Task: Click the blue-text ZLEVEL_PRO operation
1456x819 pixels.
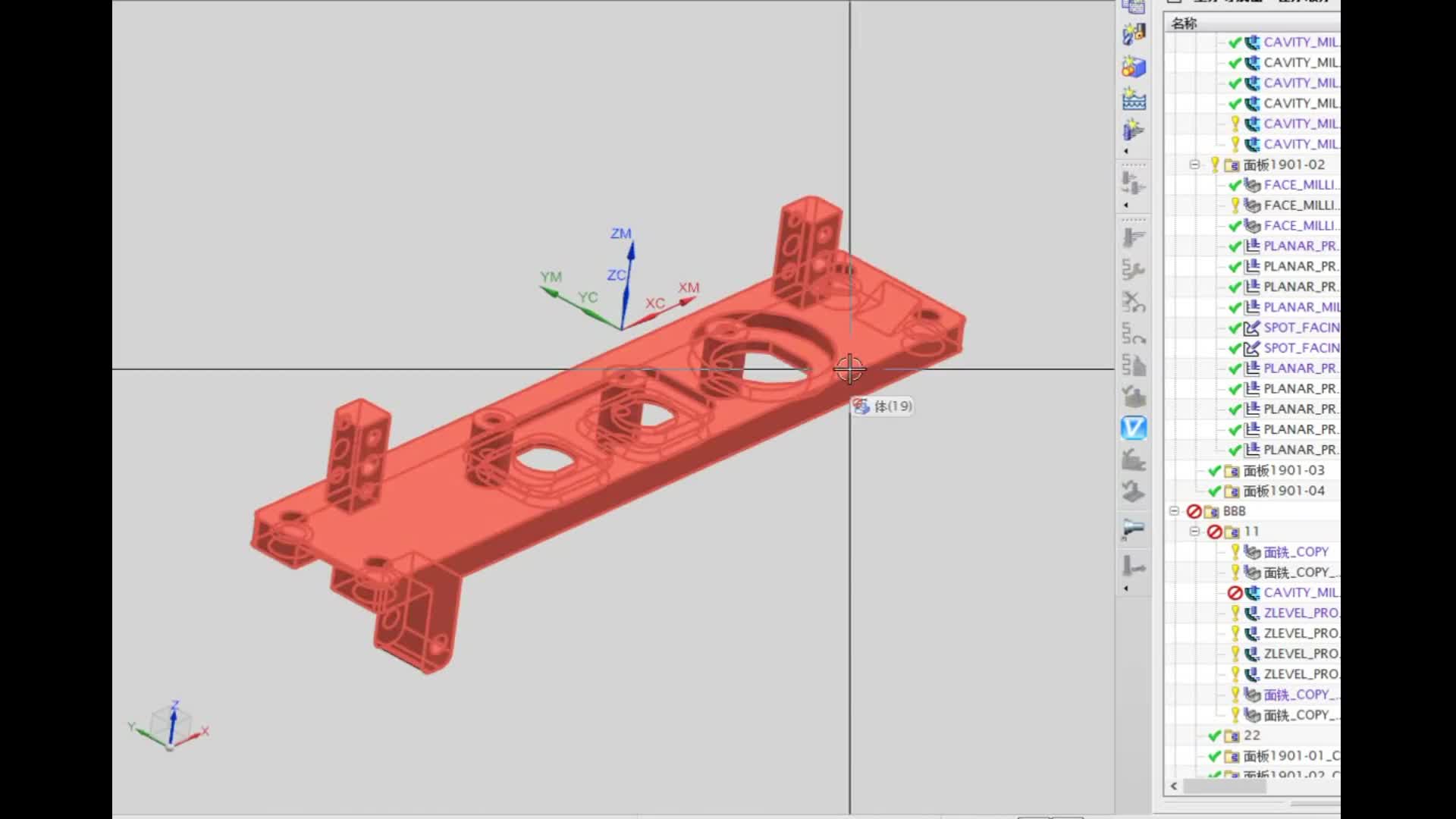Action: pos(1301,613)
